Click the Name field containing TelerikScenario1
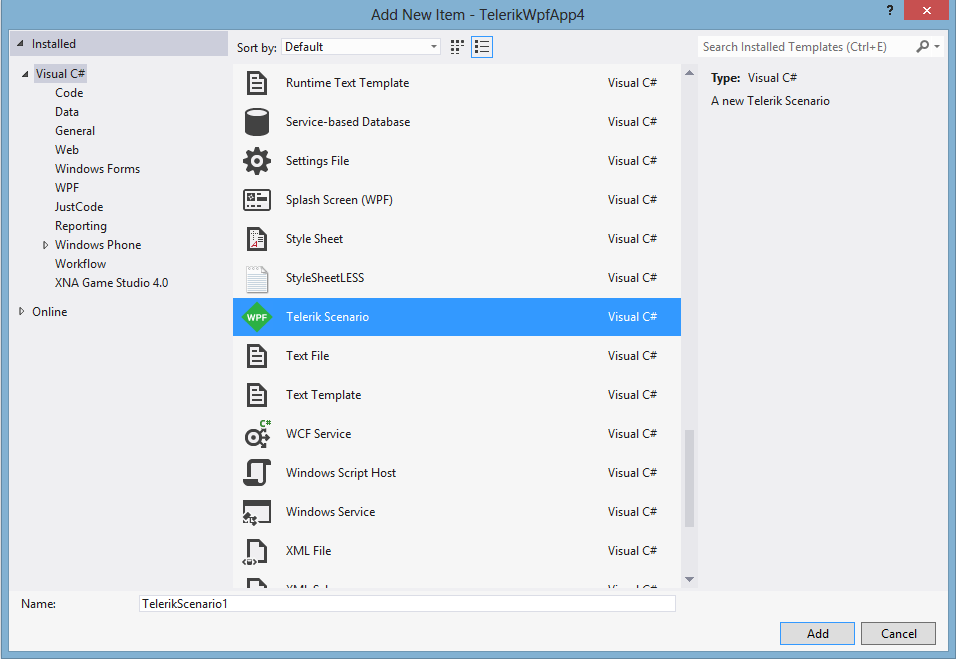The height and width of the screenshot is (659, 956). tap(407, 604)
